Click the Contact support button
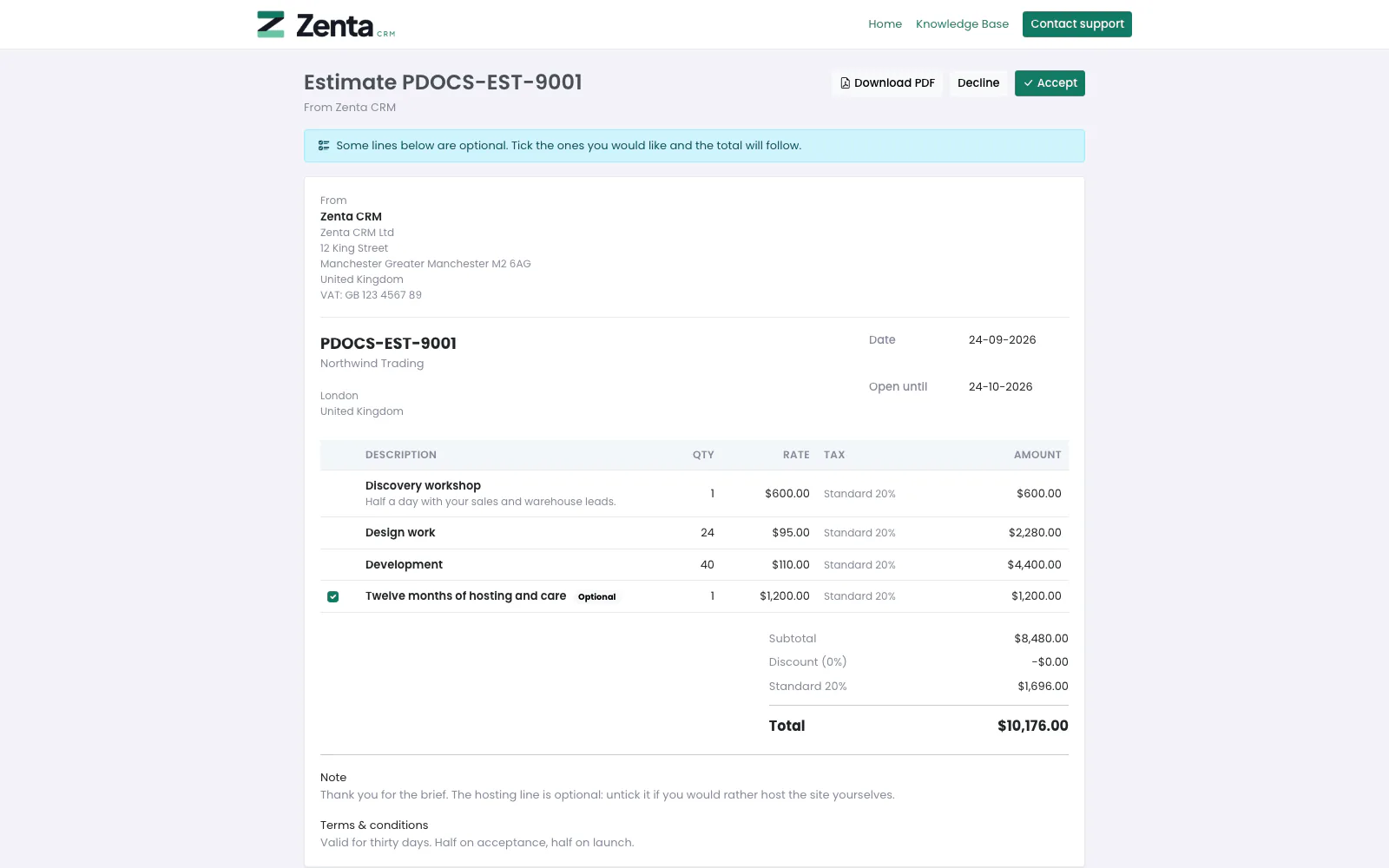The image size is (1389, 868). pos(1076,24)
